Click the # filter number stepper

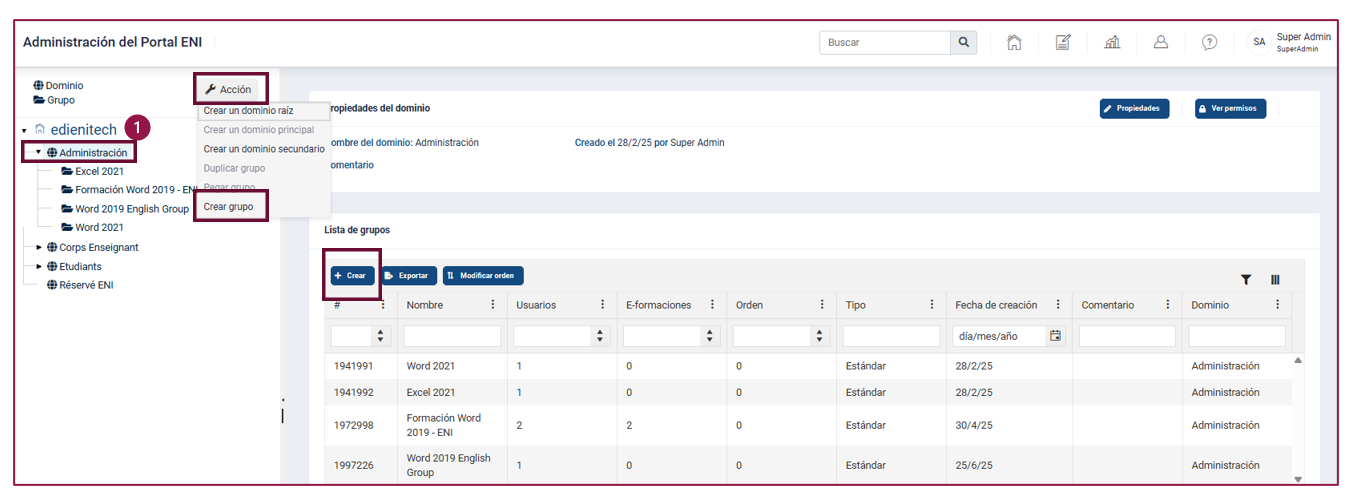(379, 336)
